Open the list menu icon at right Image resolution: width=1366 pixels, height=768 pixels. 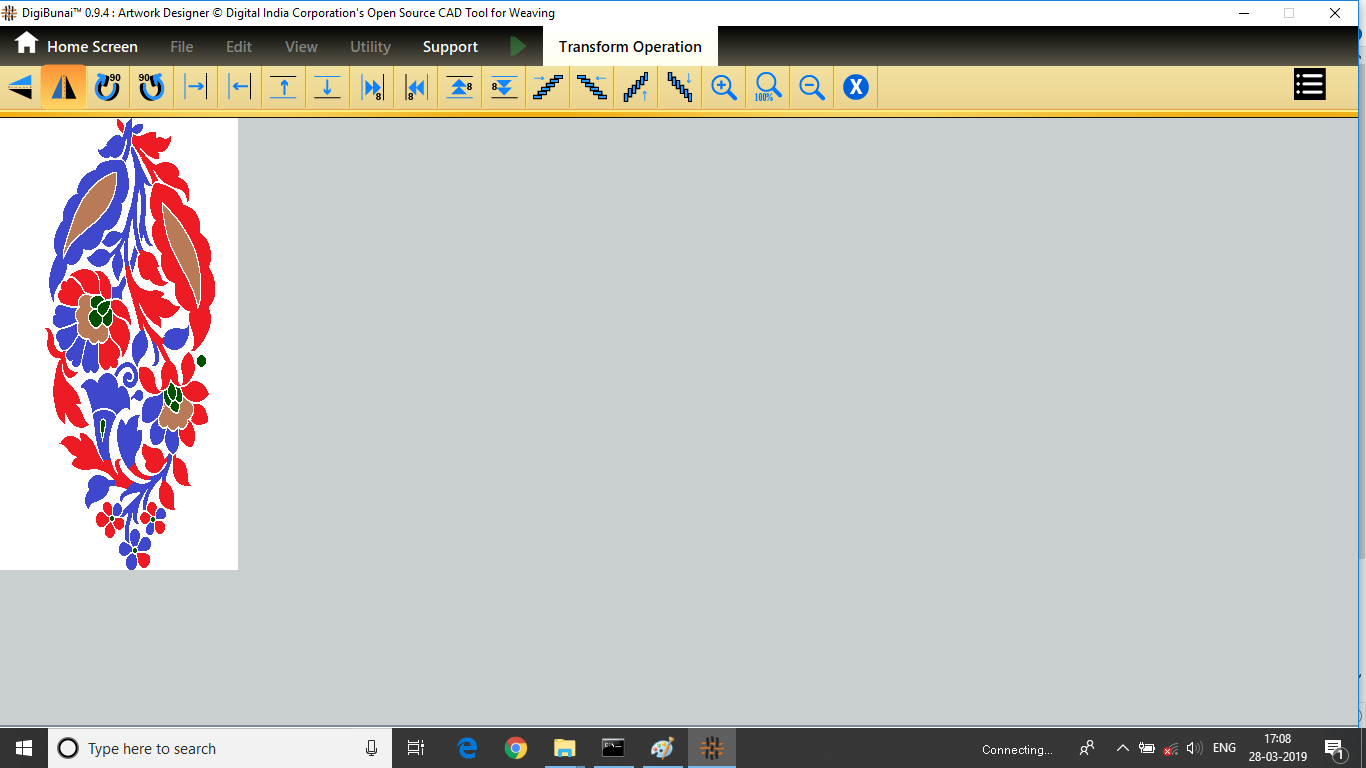point(1309,85)
